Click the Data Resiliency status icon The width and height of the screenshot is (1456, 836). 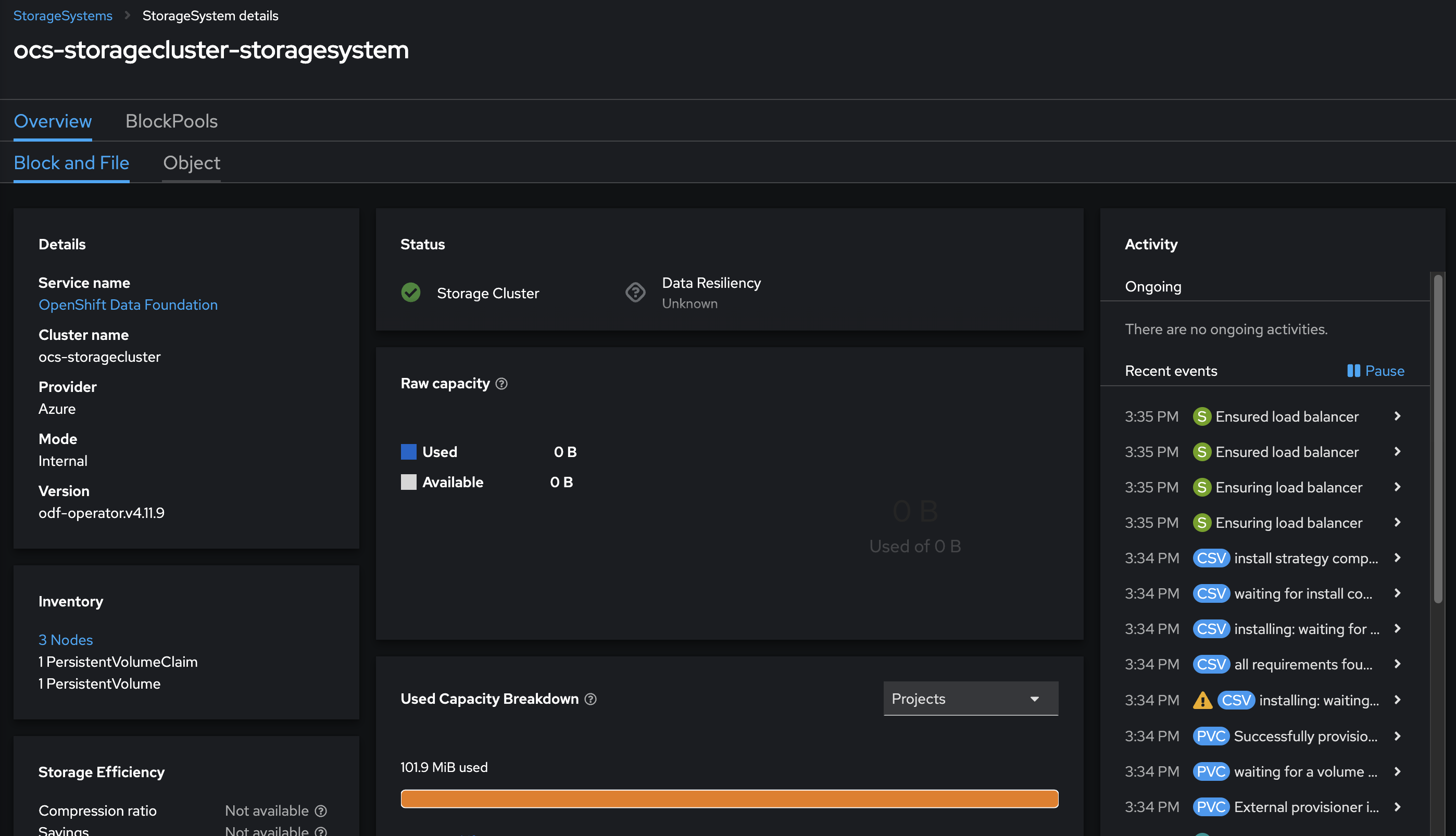click(x=636, y=292)
